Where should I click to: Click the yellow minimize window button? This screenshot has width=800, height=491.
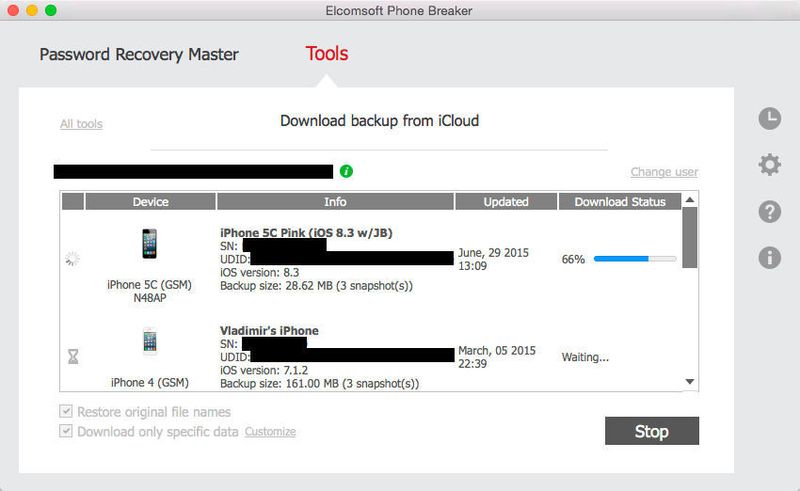click(32, 10)
